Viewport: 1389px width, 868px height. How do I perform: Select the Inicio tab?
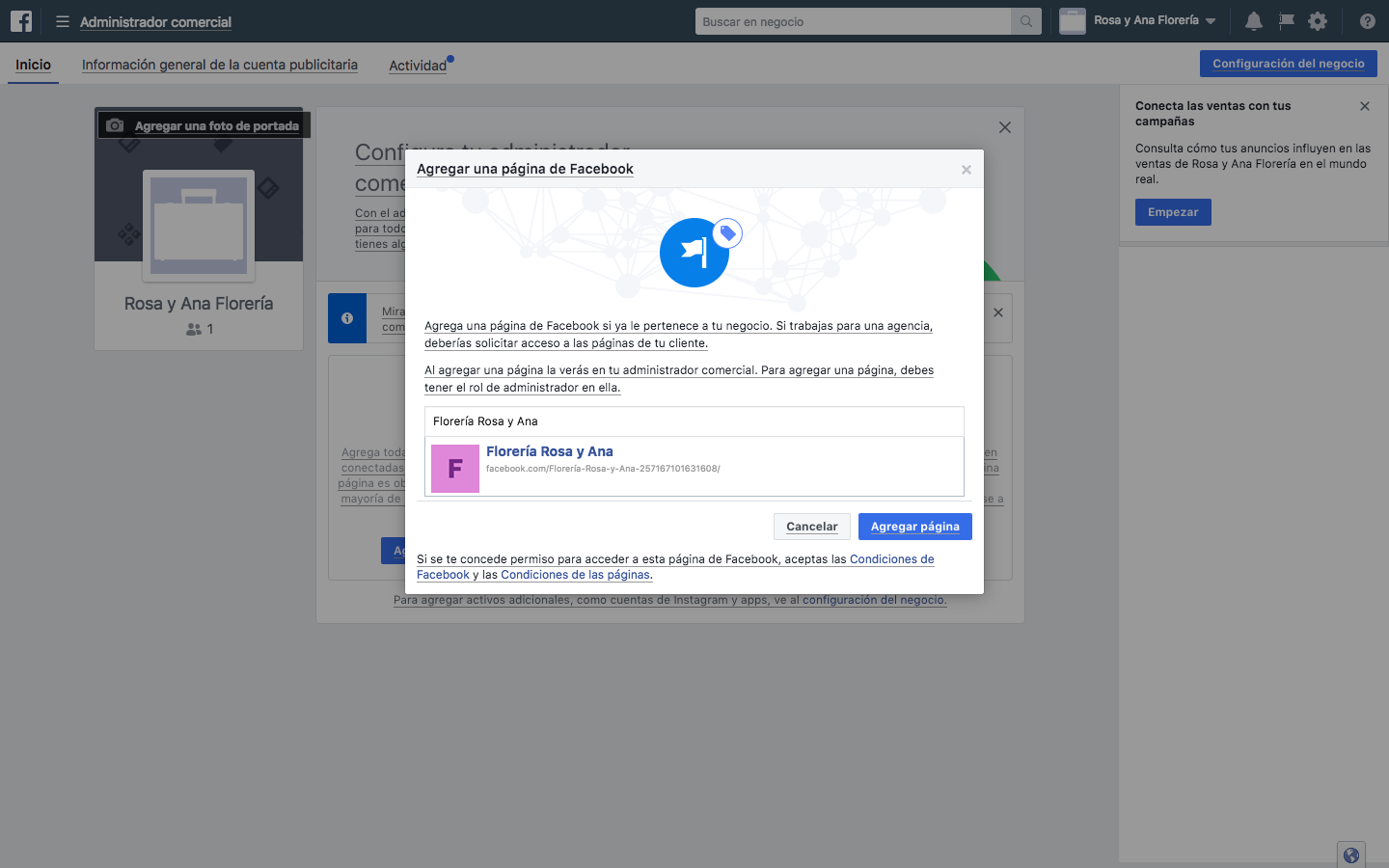33,65
